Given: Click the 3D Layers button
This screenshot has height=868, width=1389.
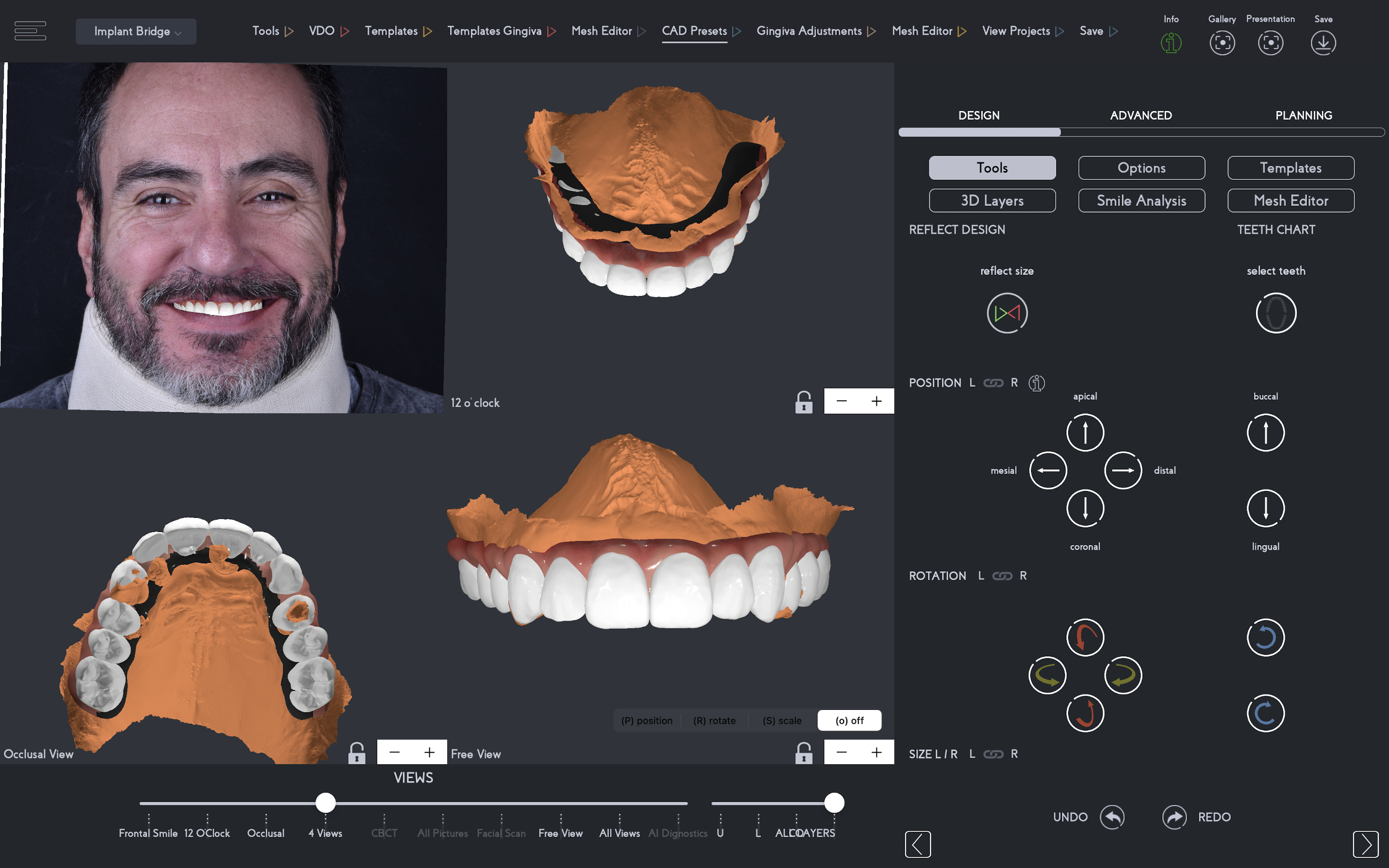Looking at the screenshot, I should (x=992, y=200).
